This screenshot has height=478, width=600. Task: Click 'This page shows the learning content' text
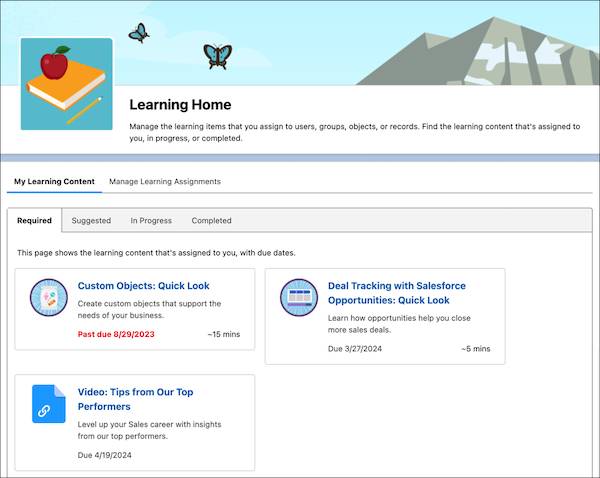pyautogui.click(x=156, y=253)
